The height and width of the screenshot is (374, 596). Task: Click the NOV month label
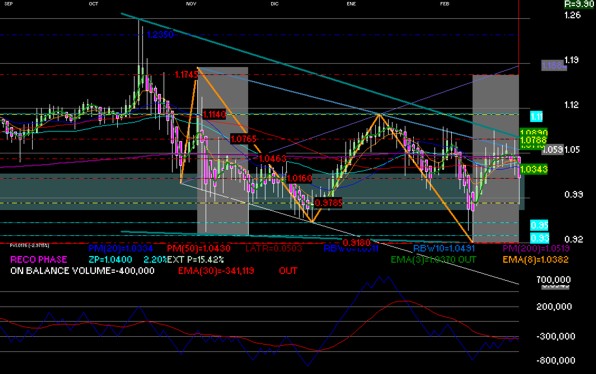pyautogui.click(x=191, y=4)
